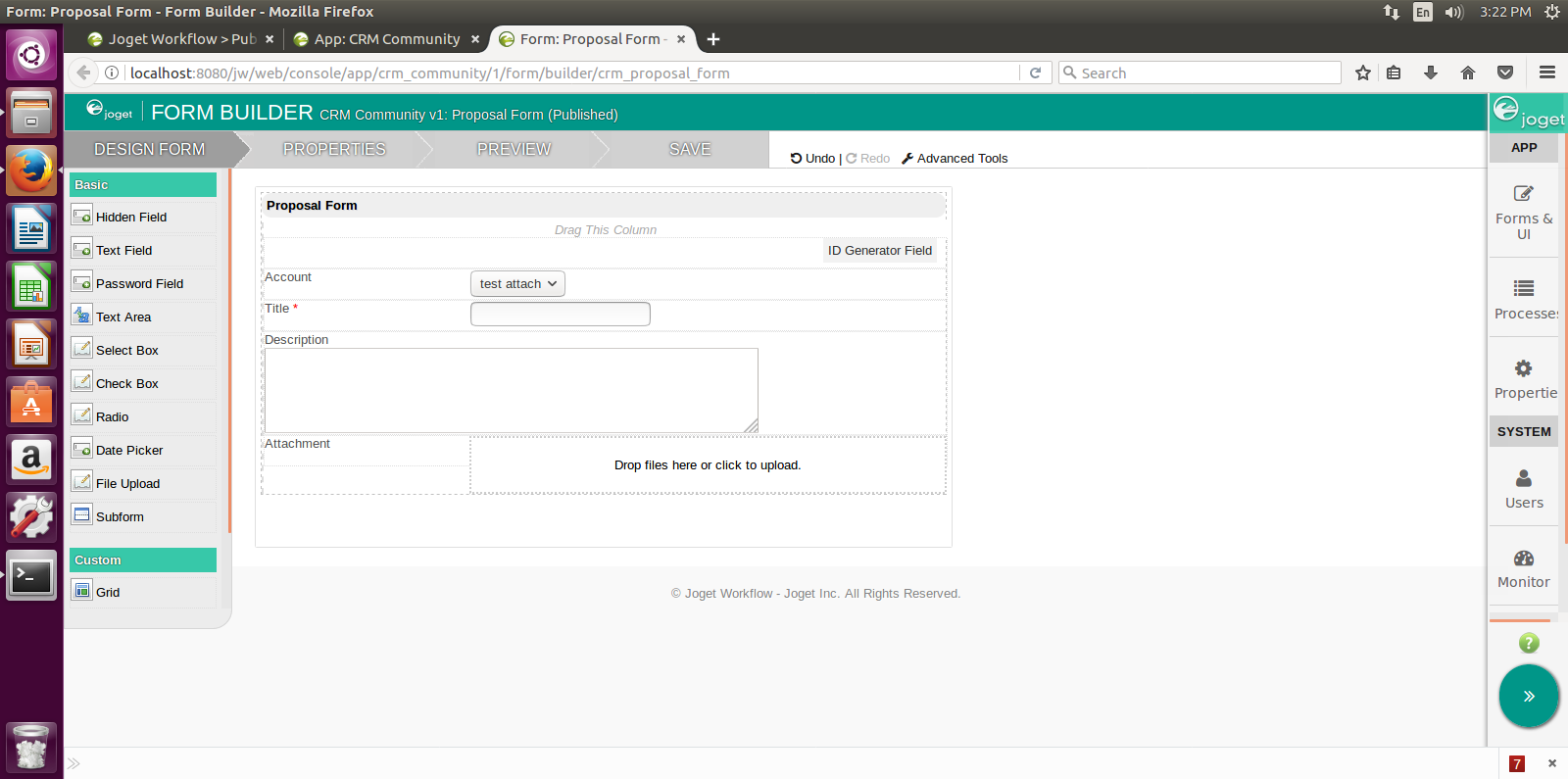
Task: Click the Basic palette category header
Action: (x=143, y=184)
